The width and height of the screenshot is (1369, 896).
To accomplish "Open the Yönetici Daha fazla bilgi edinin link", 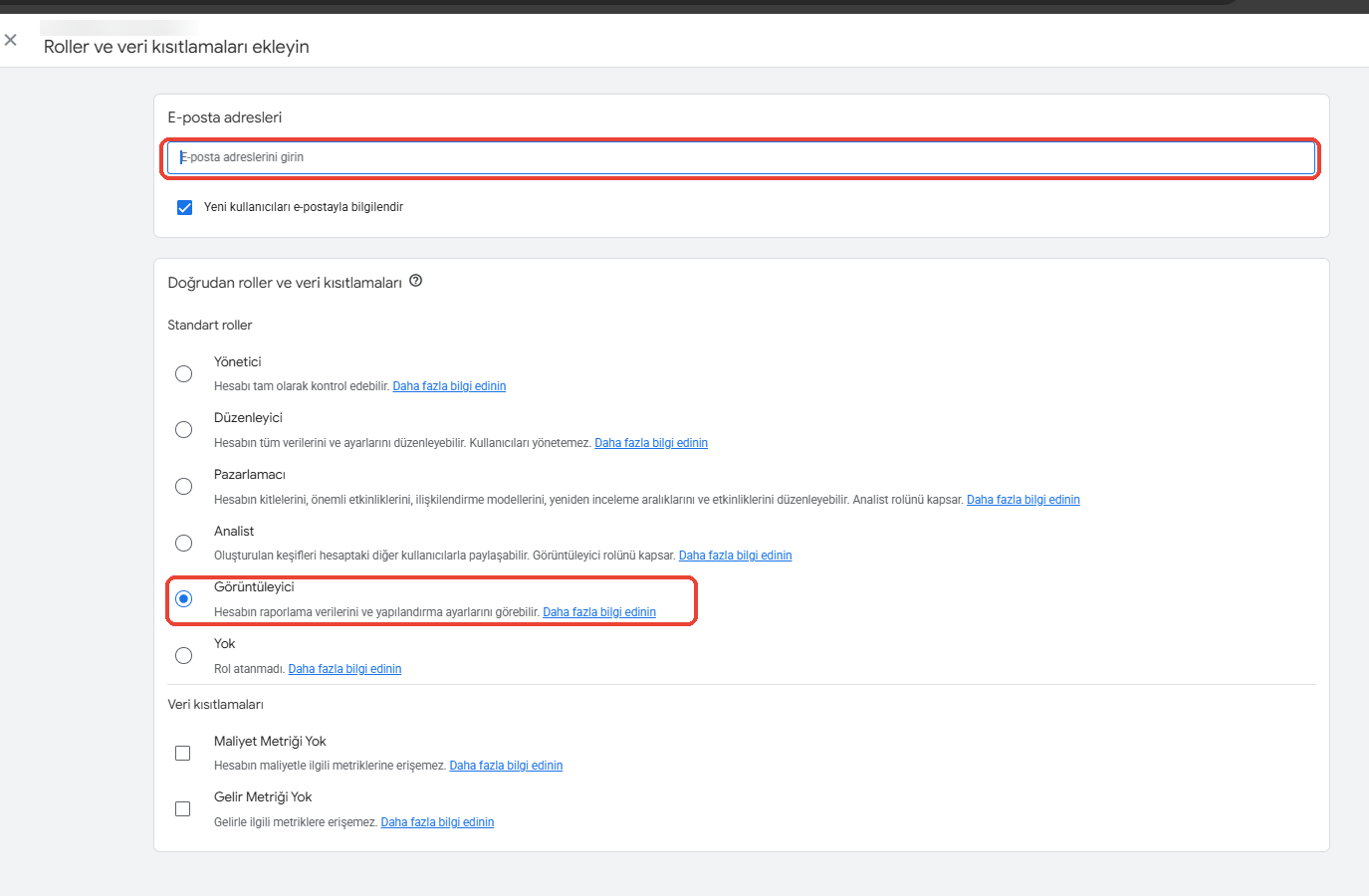I will 449,386.
